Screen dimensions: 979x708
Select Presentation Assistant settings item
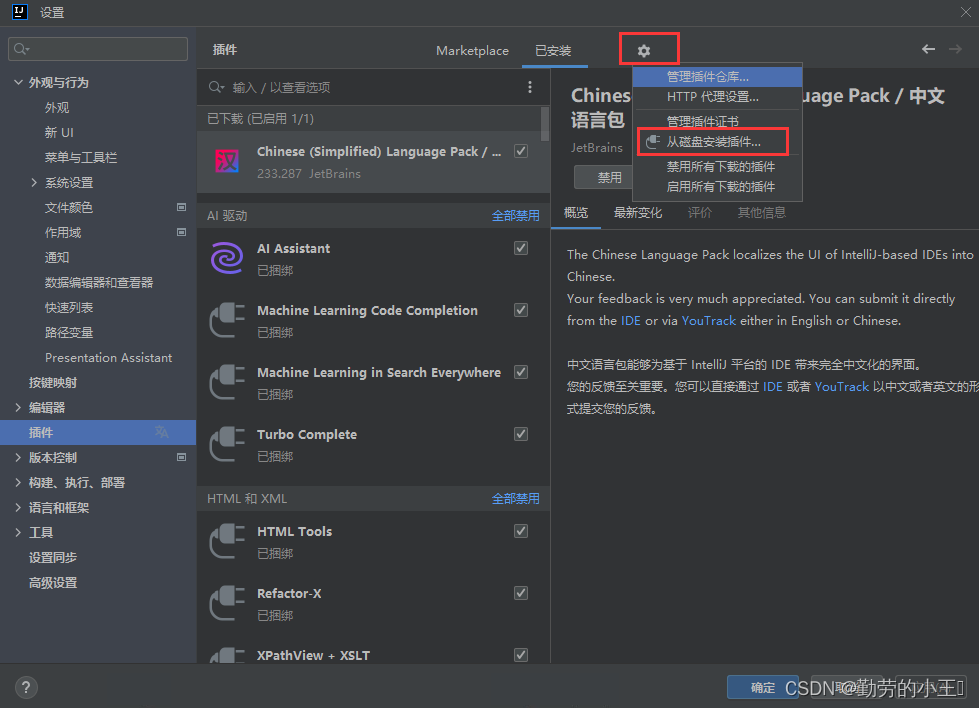(x=108, y=357)
